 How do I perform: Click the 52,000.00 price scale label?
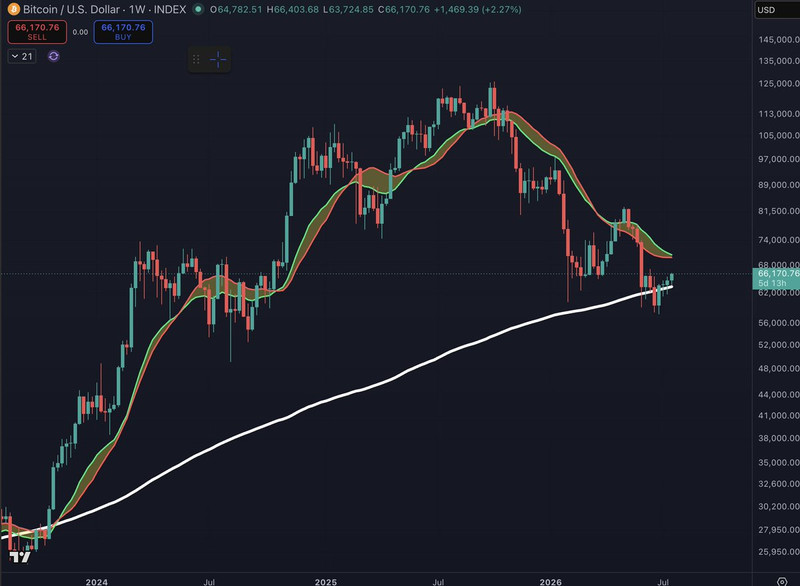(x=779, y=345)
